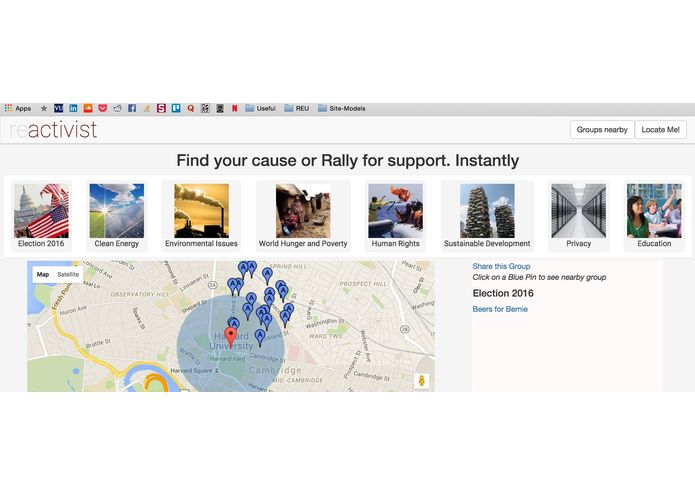Open the Beers for Bernie group link
This screenshot has height=494, width=695.
point(500,309)
